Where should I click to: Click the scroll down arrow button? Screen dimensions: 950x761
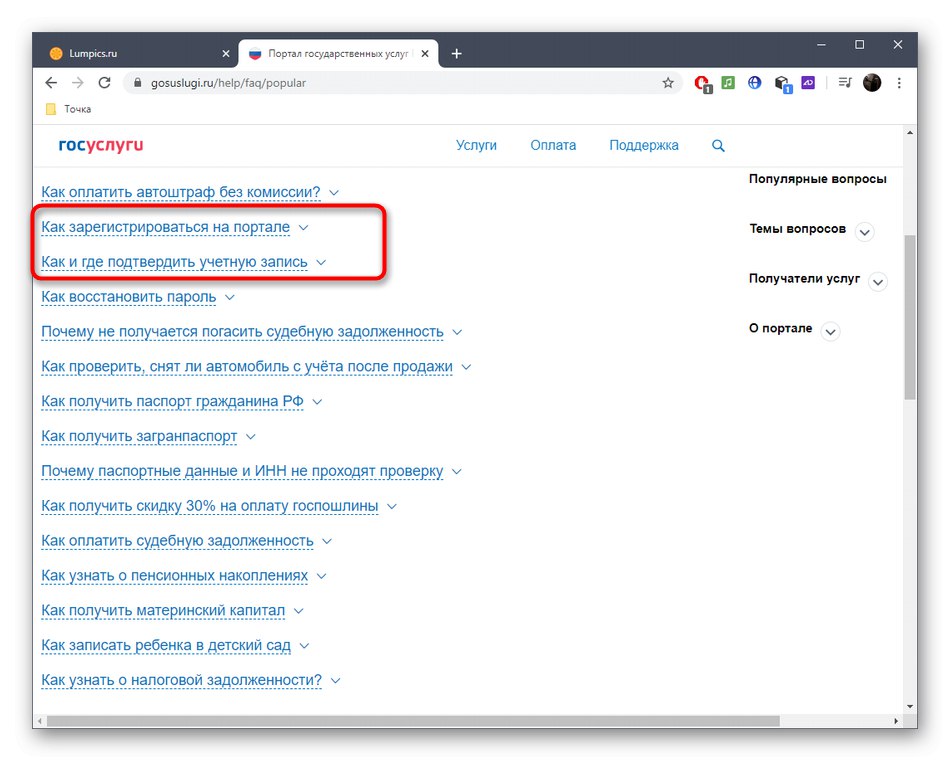[909, 706]
